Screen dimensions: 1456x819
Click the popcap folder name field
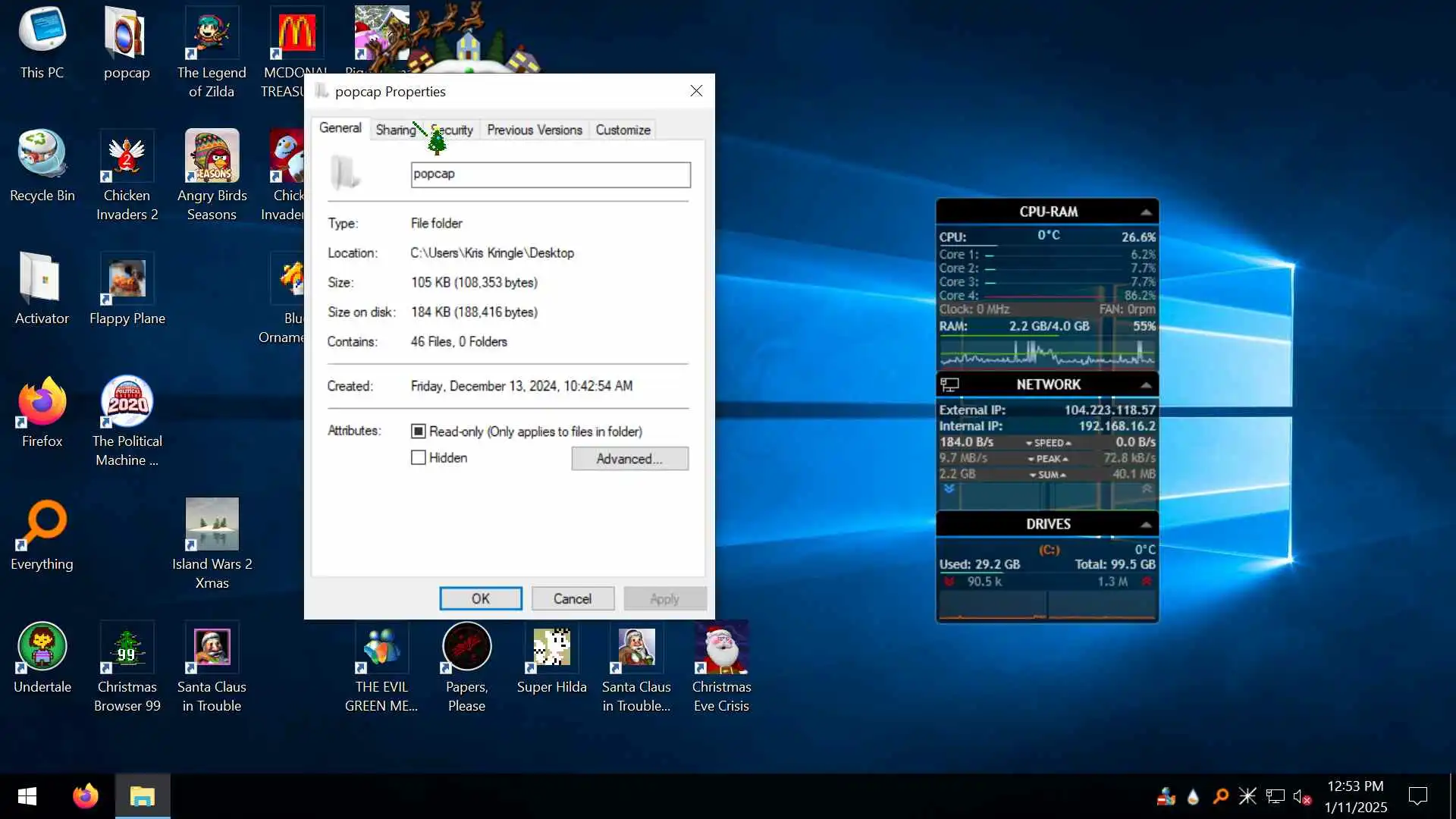click(x=550, y=174)
